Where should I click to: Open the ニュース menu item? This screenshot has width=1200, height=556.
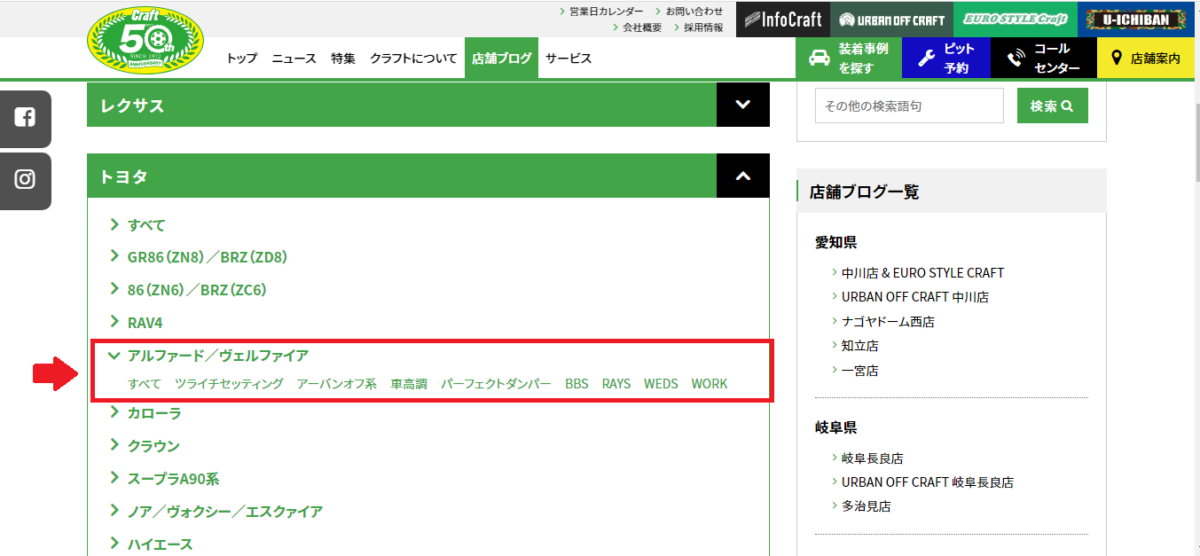294,58
